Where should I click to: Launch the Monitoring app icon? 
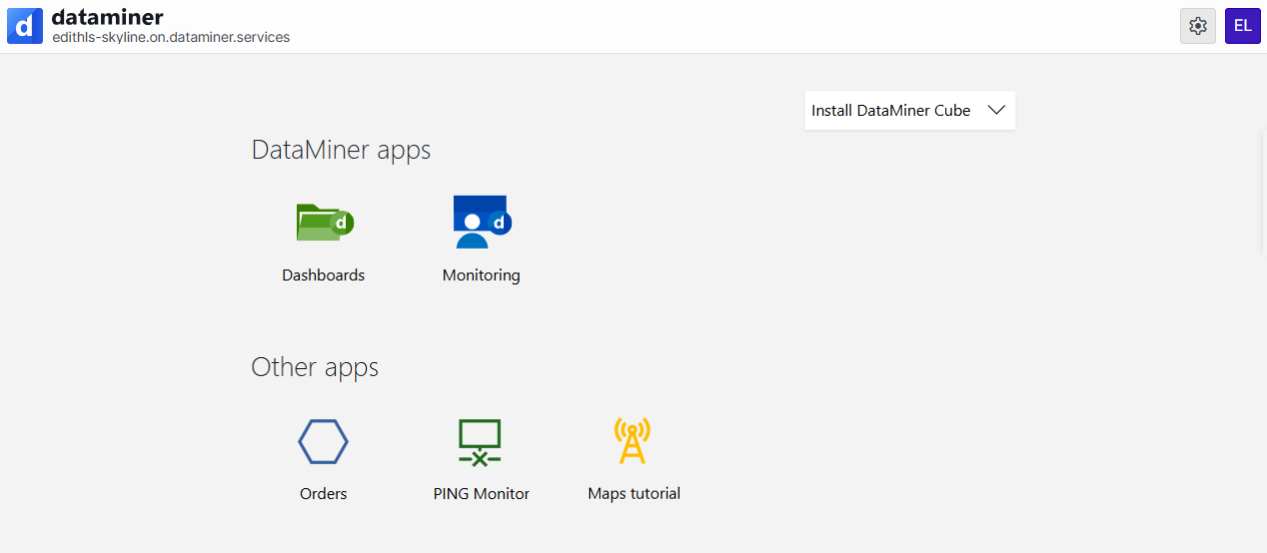482,222
